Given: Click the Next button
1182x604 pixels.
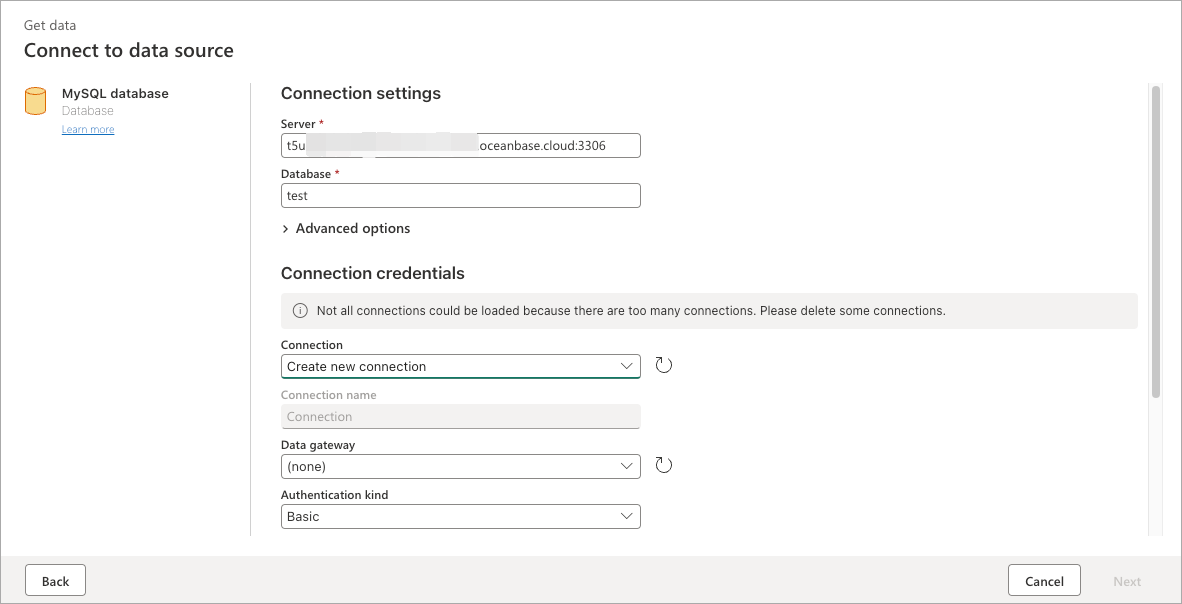Looking at the screenshot, I should click(1127, 581).
